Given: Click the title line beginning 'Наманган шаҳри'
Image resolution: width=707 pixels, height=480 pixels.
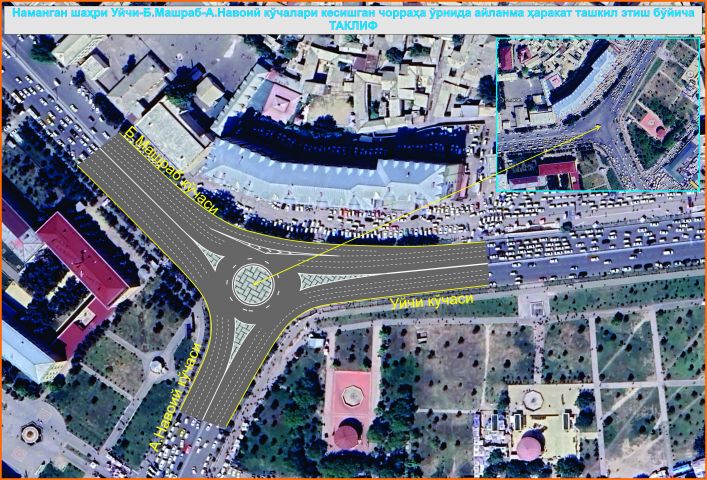Looking at the screenshot, I should pos(354,13).
